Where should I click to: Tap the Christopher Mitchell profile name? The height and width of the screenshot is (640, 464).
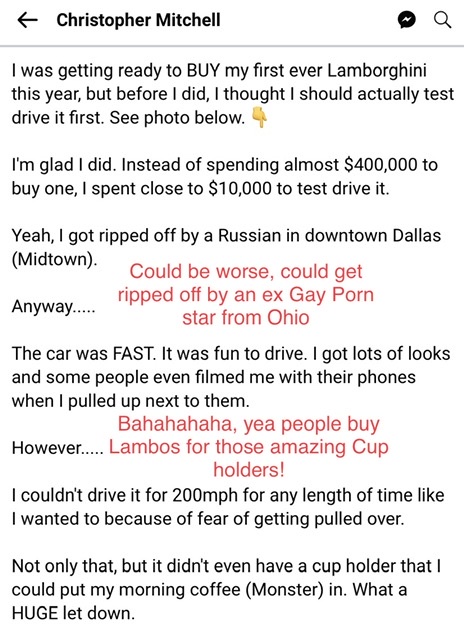point(138,20)
